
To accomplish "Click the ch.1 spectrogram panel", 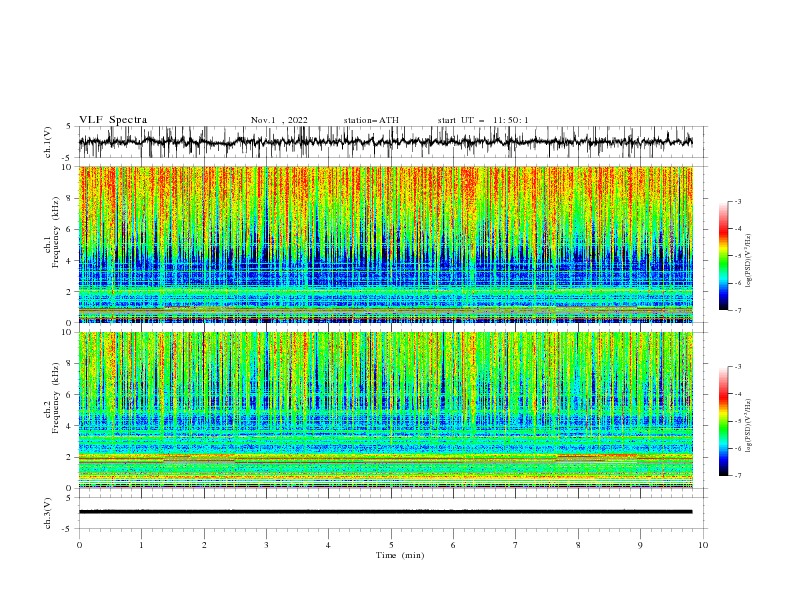I will click(x=385, y=244).
